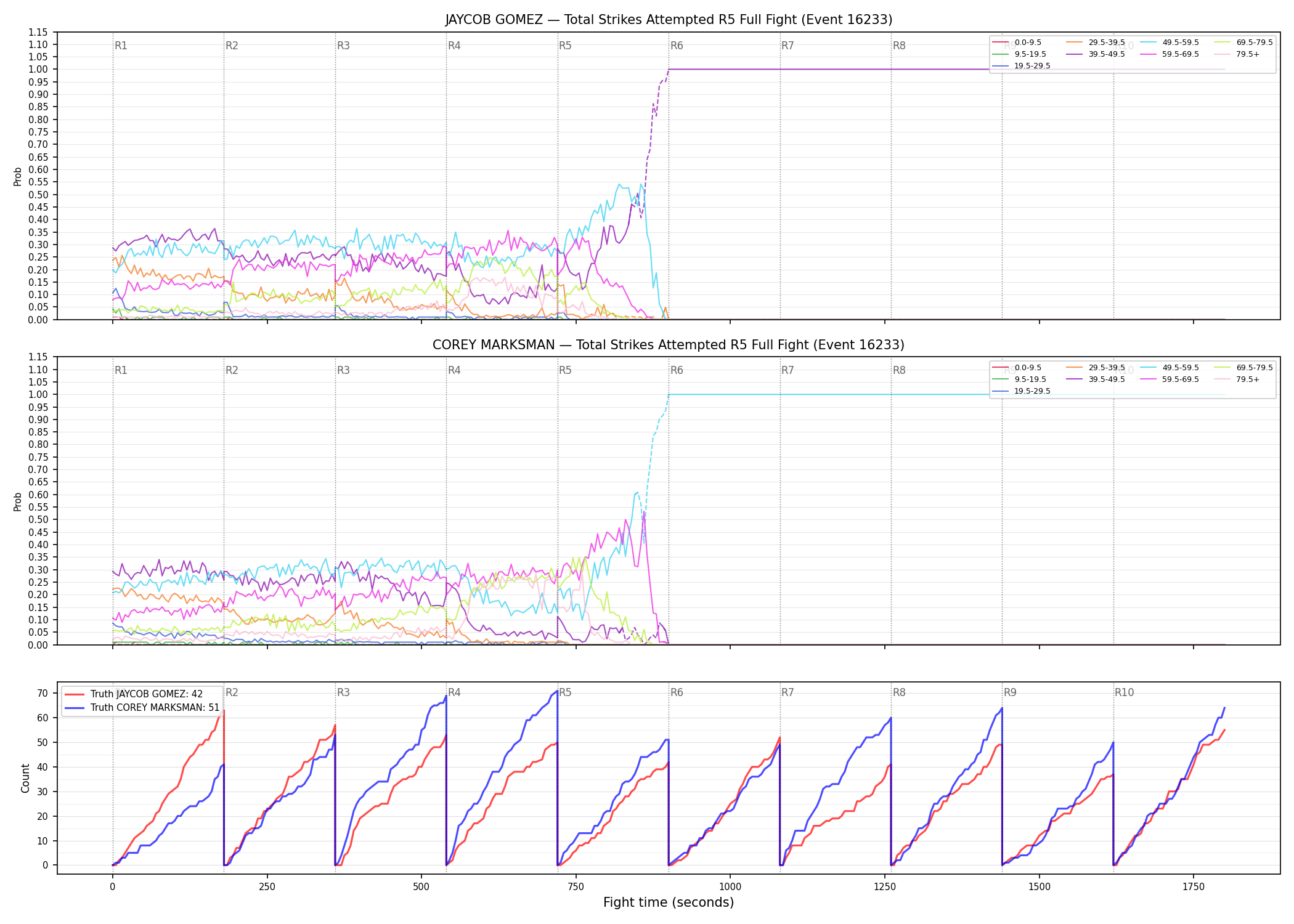Image resolution: width=1294 pixels, height=924 pixels.
Task: Click the x-axis tick label 250
Action: tap(267, 887)
